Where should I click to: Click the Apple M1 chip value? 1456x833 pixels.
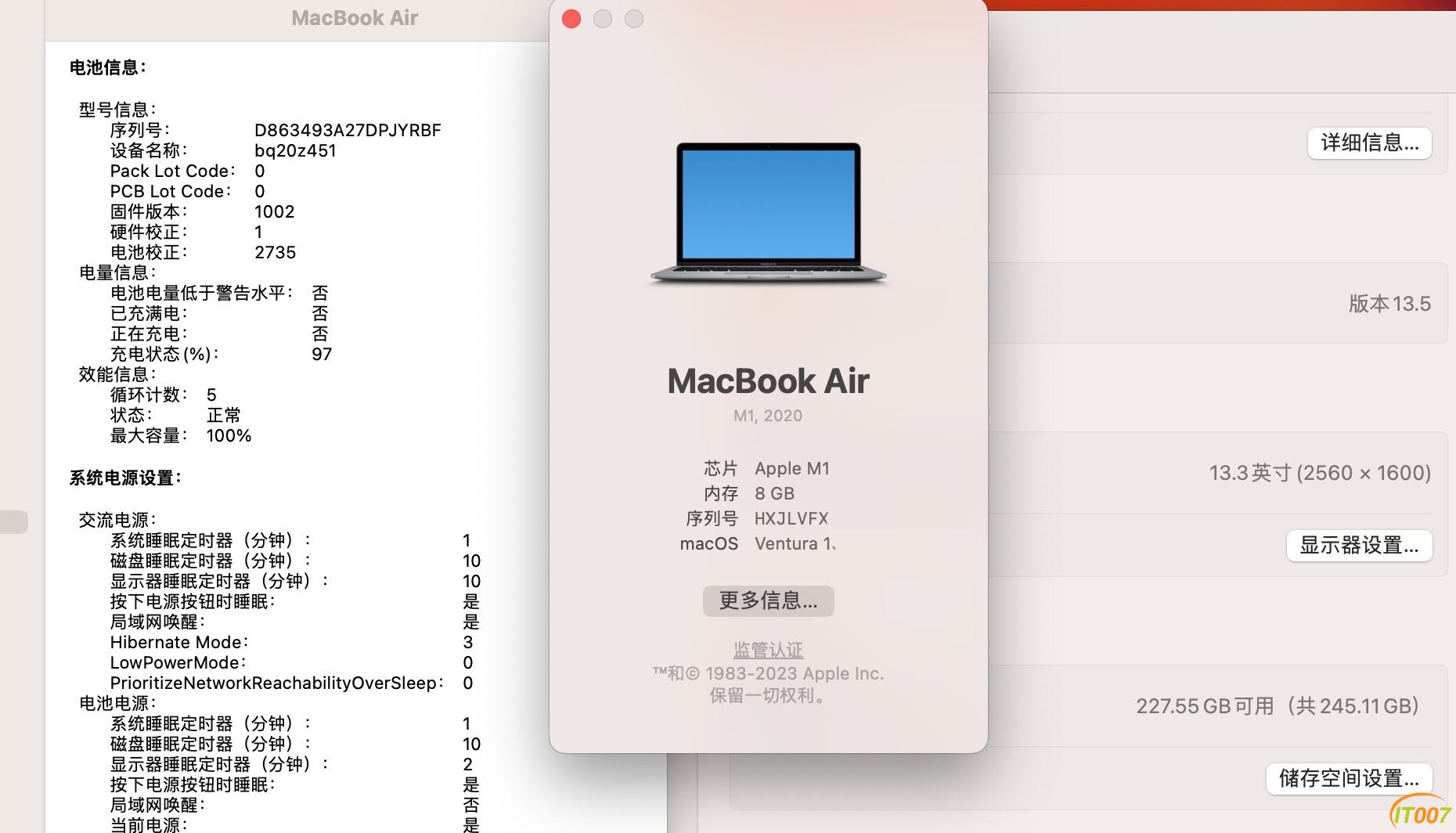(x=792, y=468)
